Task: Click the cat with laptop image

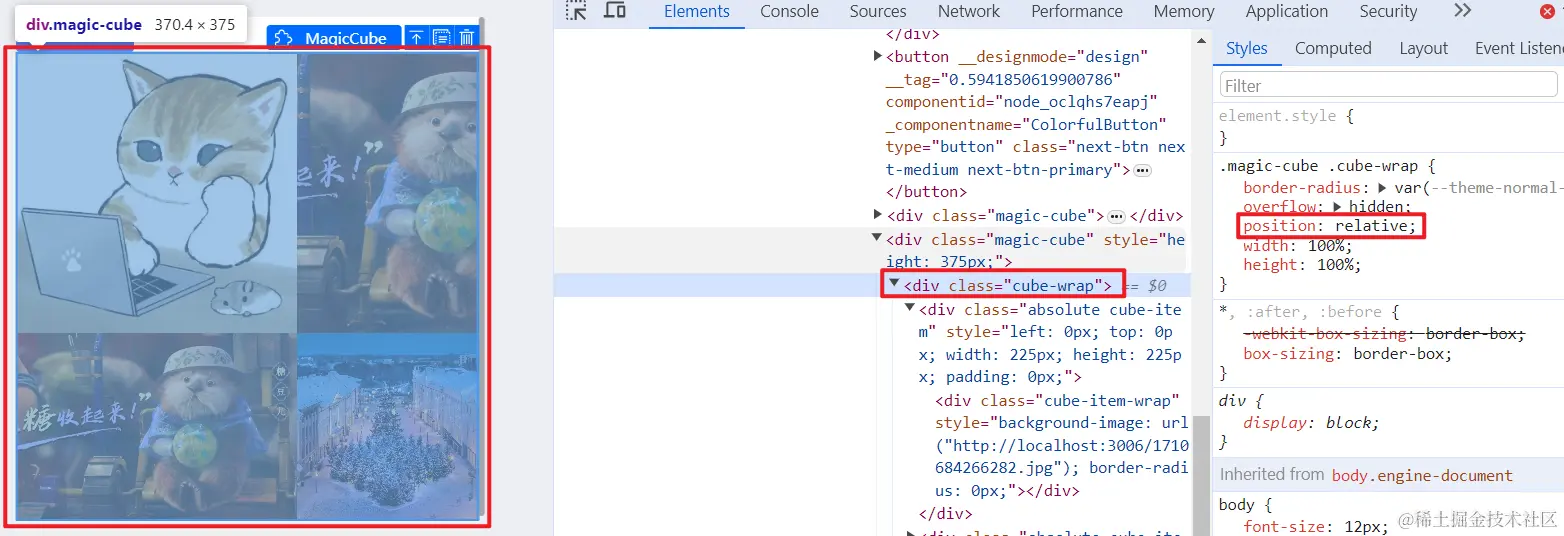Action: coord(157,192)
